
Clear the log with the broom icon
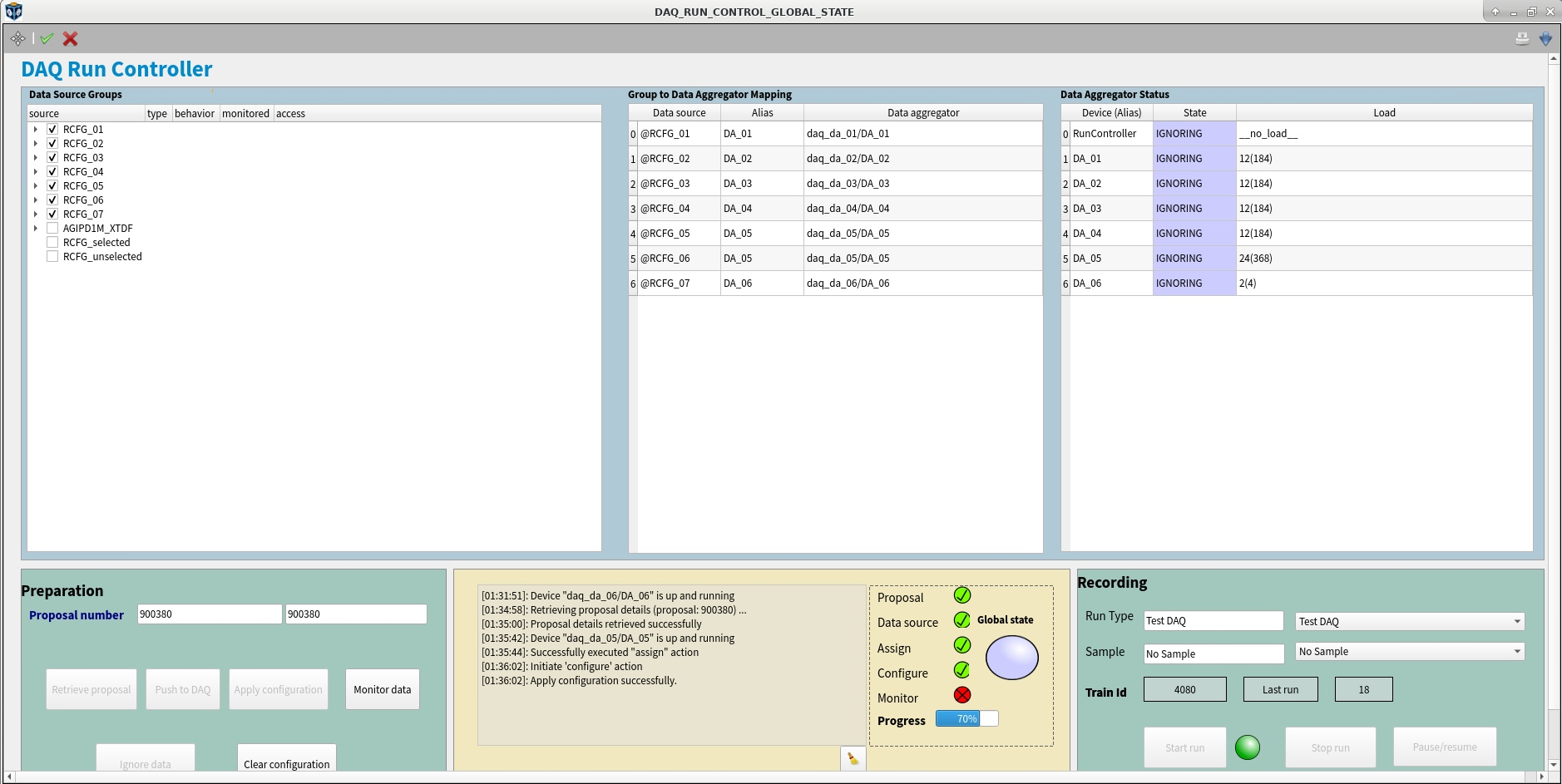click(853, 758)
